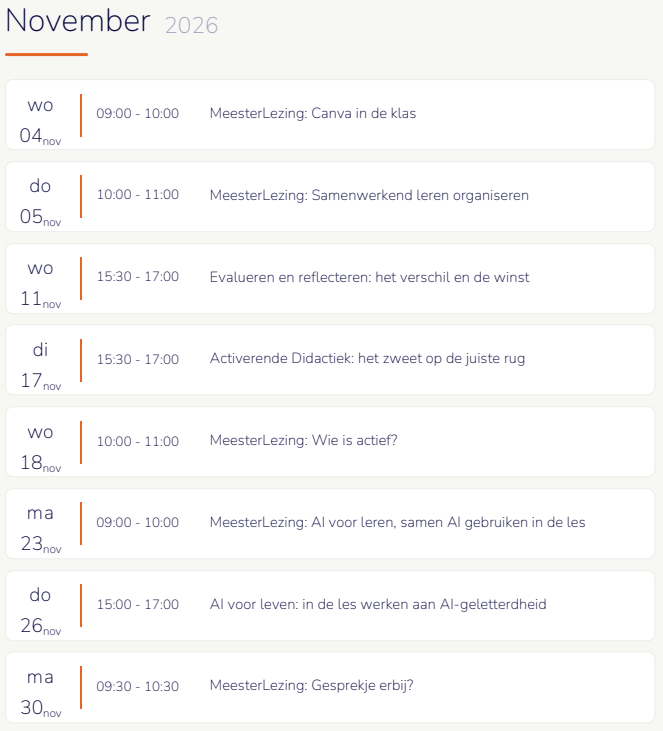Viewport: 663px width, 731px height.
Task: Select the do 26 nov date block
Action: 40,611
